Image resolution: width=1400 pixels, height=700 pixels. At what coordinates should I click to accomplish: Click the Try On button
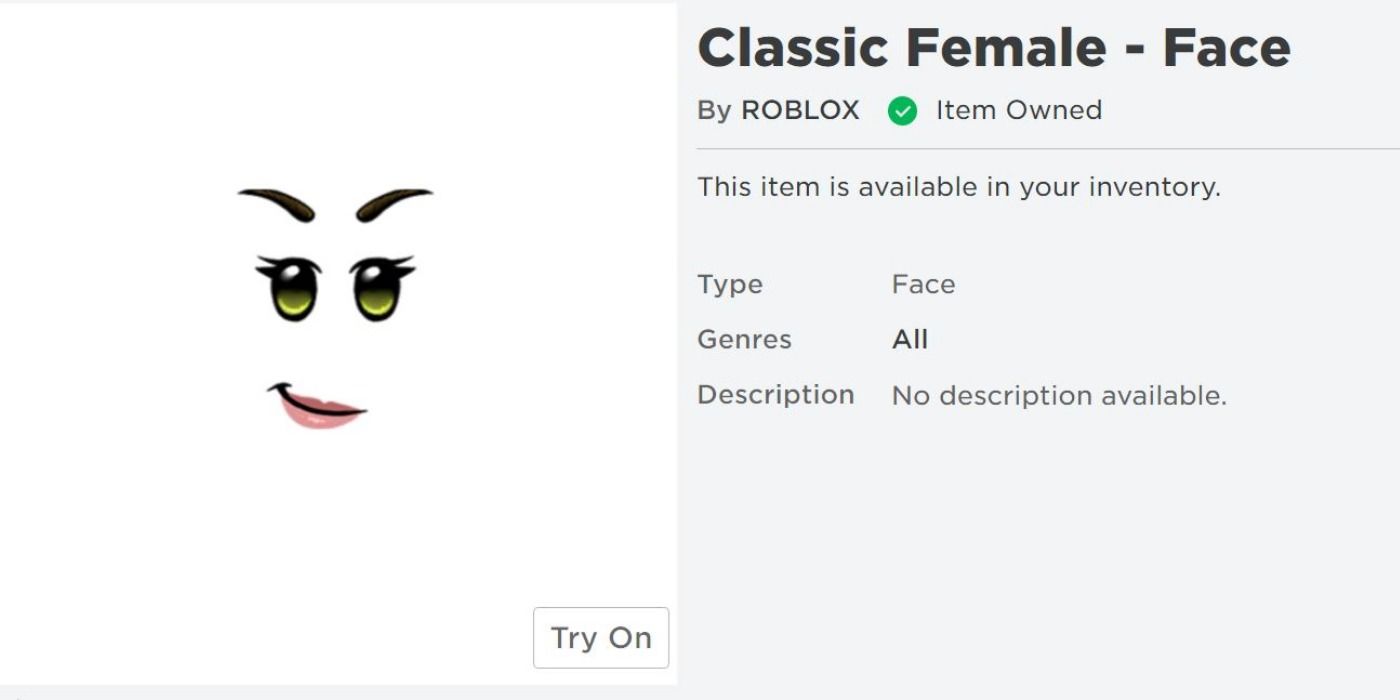pyautogui.click(x=601, y=637)
